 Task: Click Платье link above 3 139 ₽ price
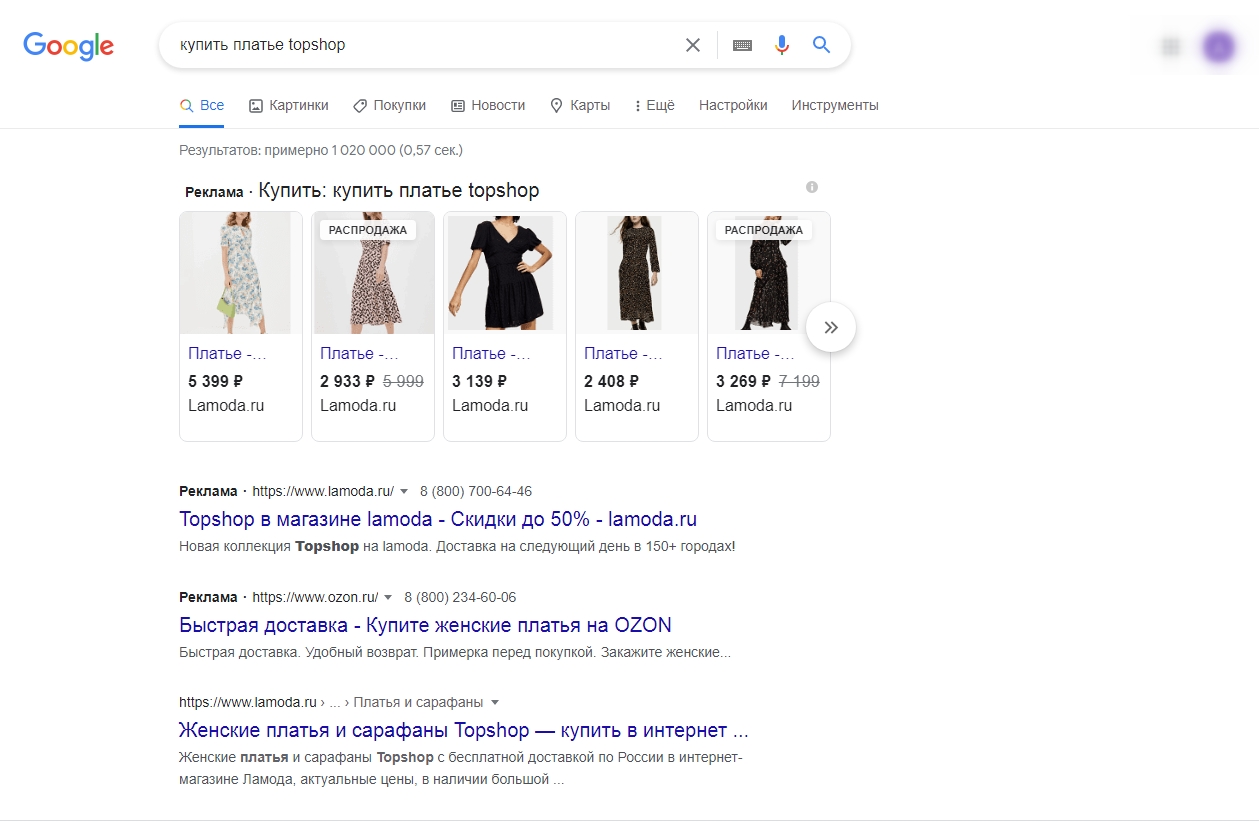click(x=492, y=353)
